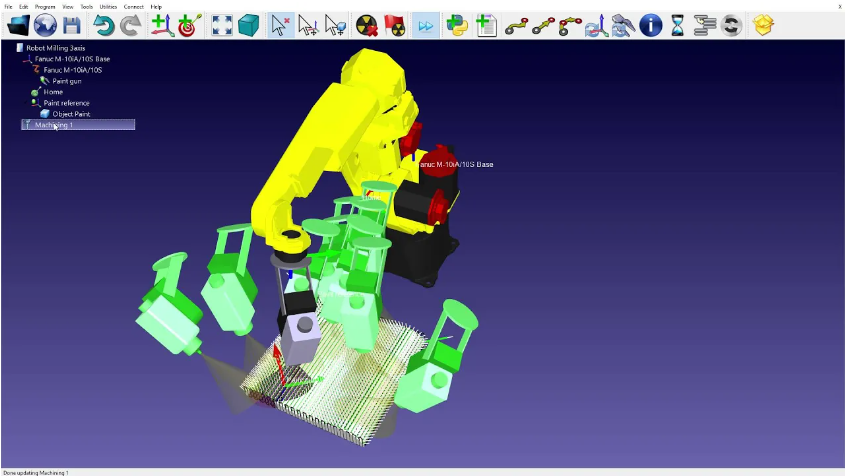The height and width of the screenshot is (476, 846).
Task: Activate the Select cursor tool
Action: click(x=281, y=25)
